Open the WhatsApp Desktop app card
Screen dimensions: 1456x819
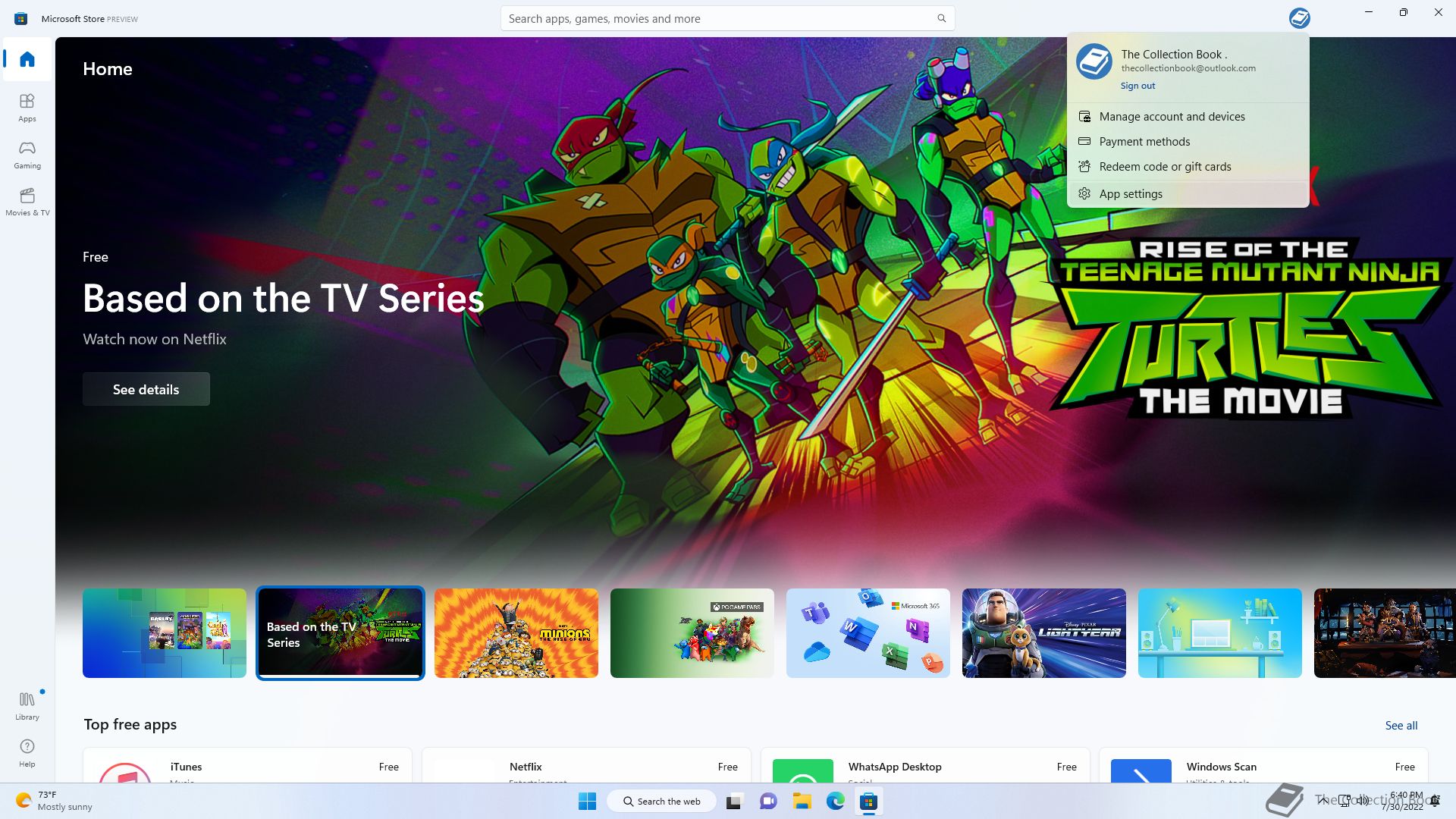(x=925, y=765)
